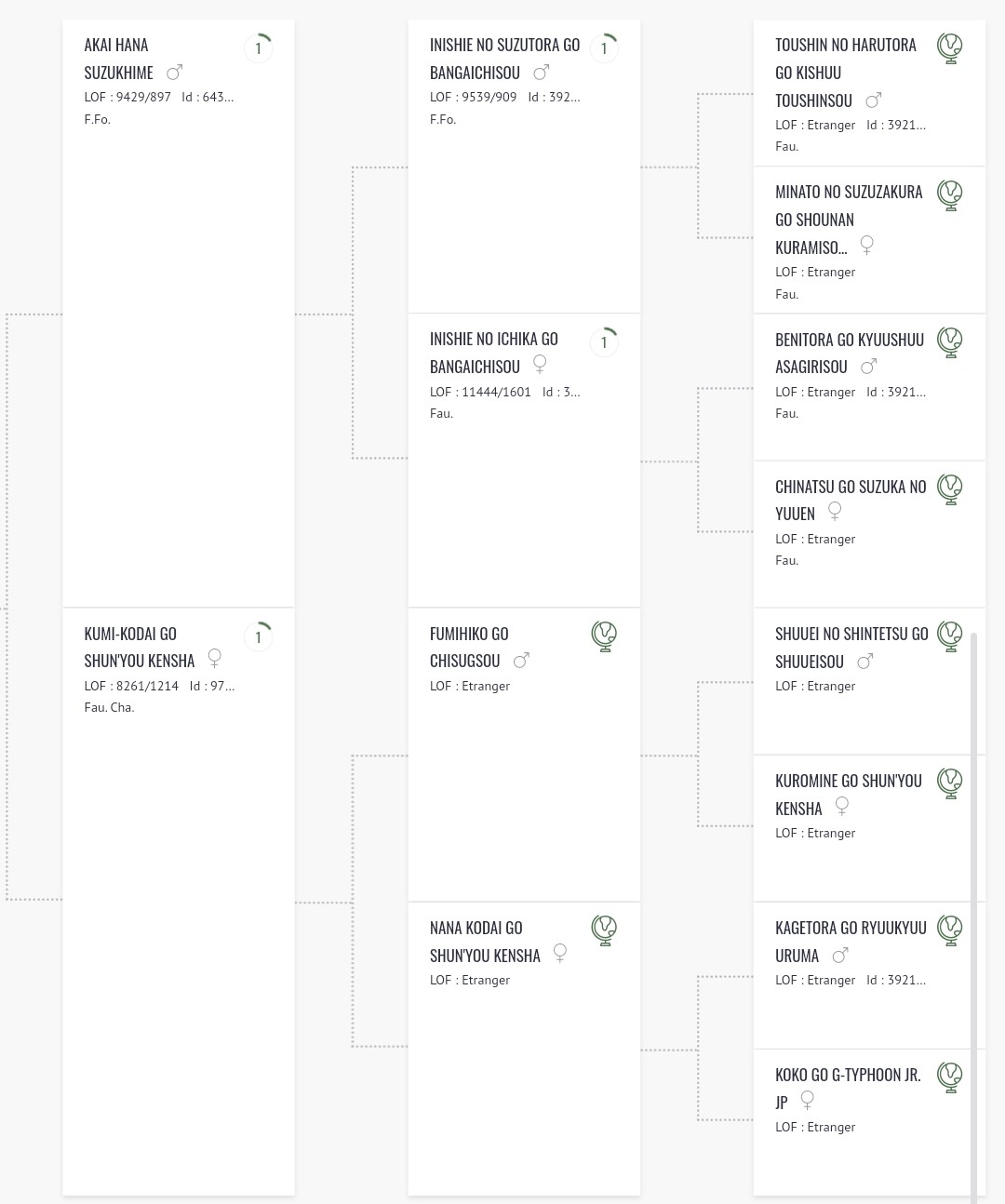Click globe icon on MINATO NO SUZUZAKURA card
Viewport: 1005px width, 1204px height.
[x=949, y=194]
